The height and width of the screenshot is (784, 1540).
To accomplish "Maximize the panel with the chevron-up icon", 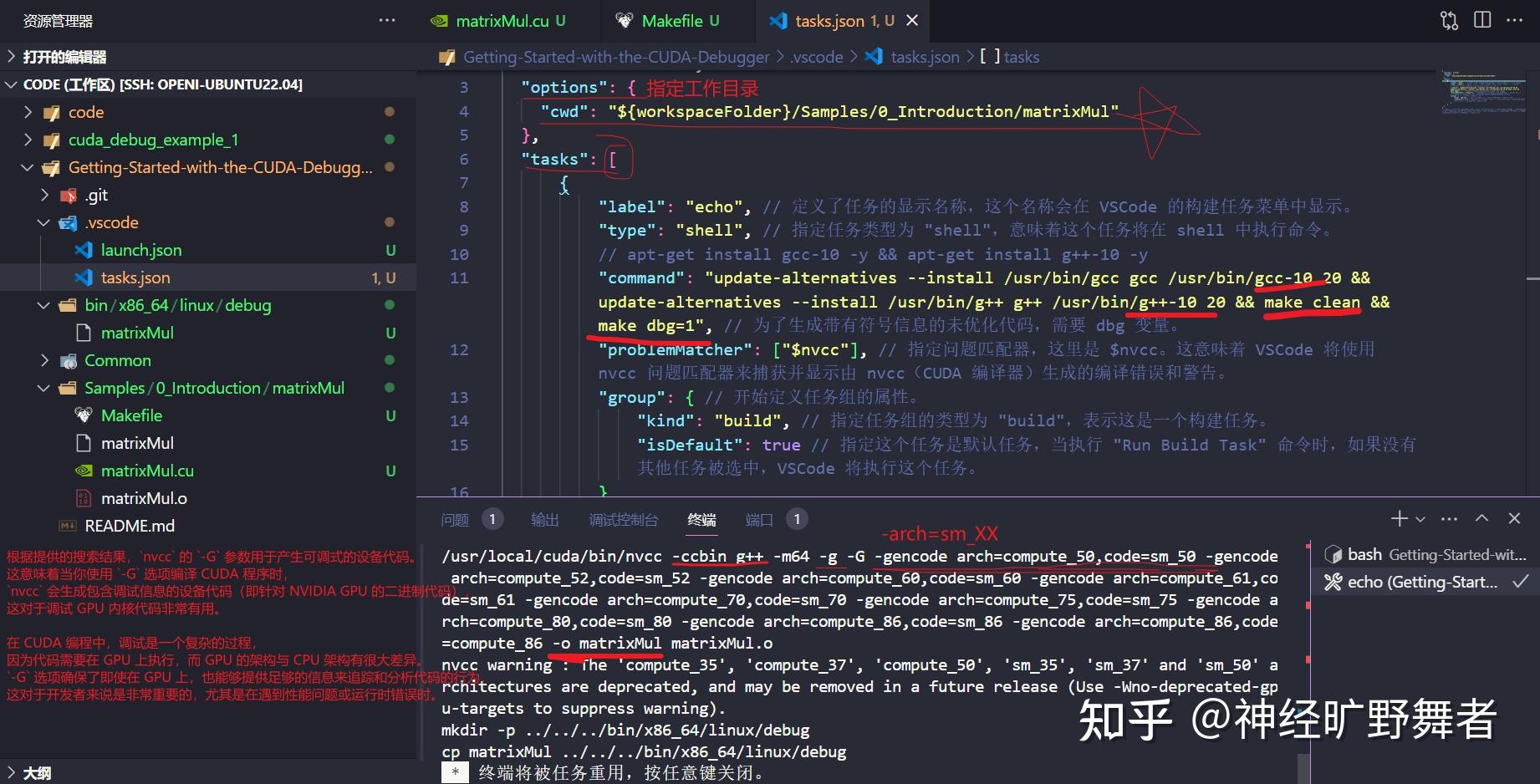I will (1481, 518).
